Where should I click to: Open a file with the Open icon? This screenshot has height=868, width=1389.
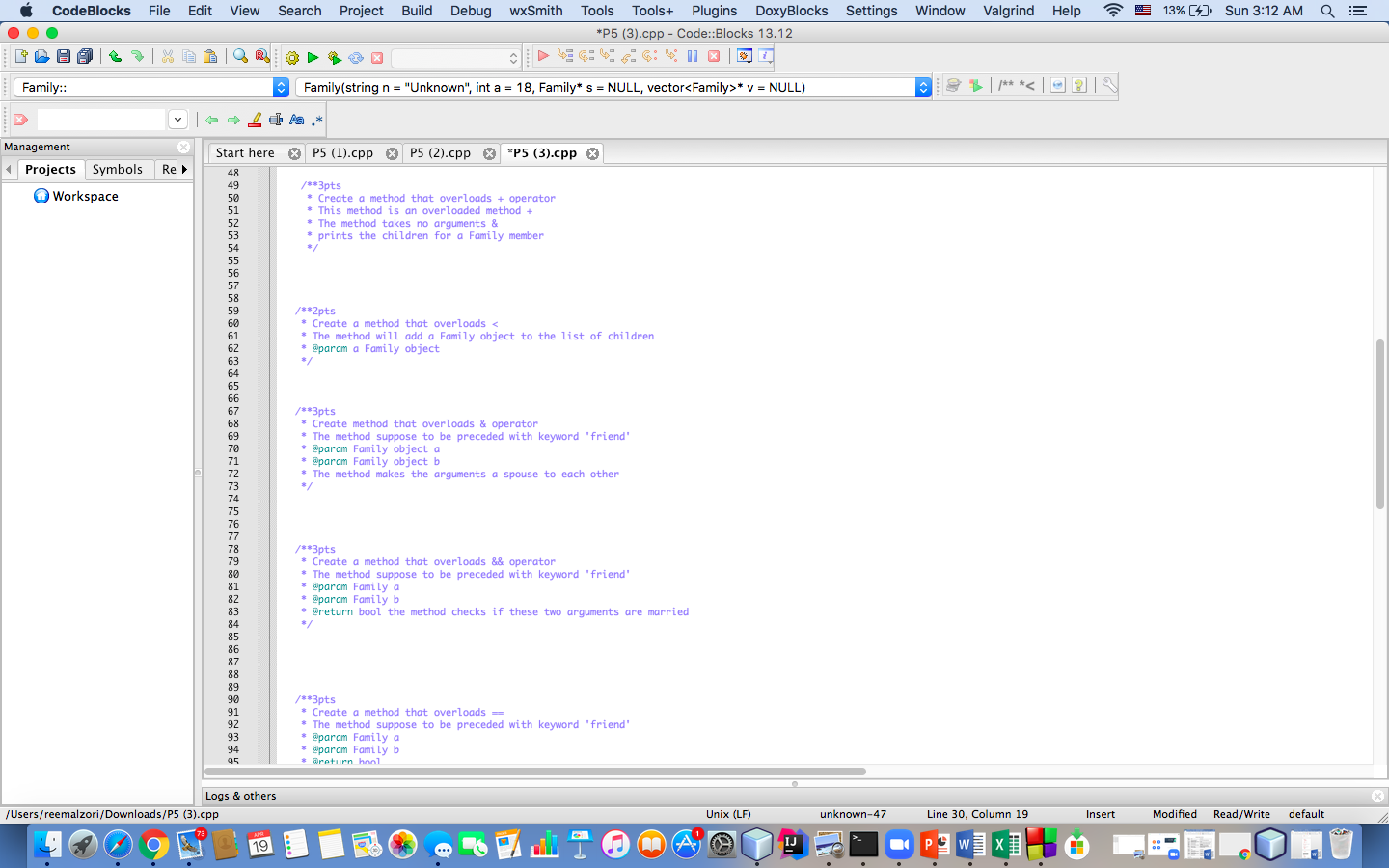(41, 55)
